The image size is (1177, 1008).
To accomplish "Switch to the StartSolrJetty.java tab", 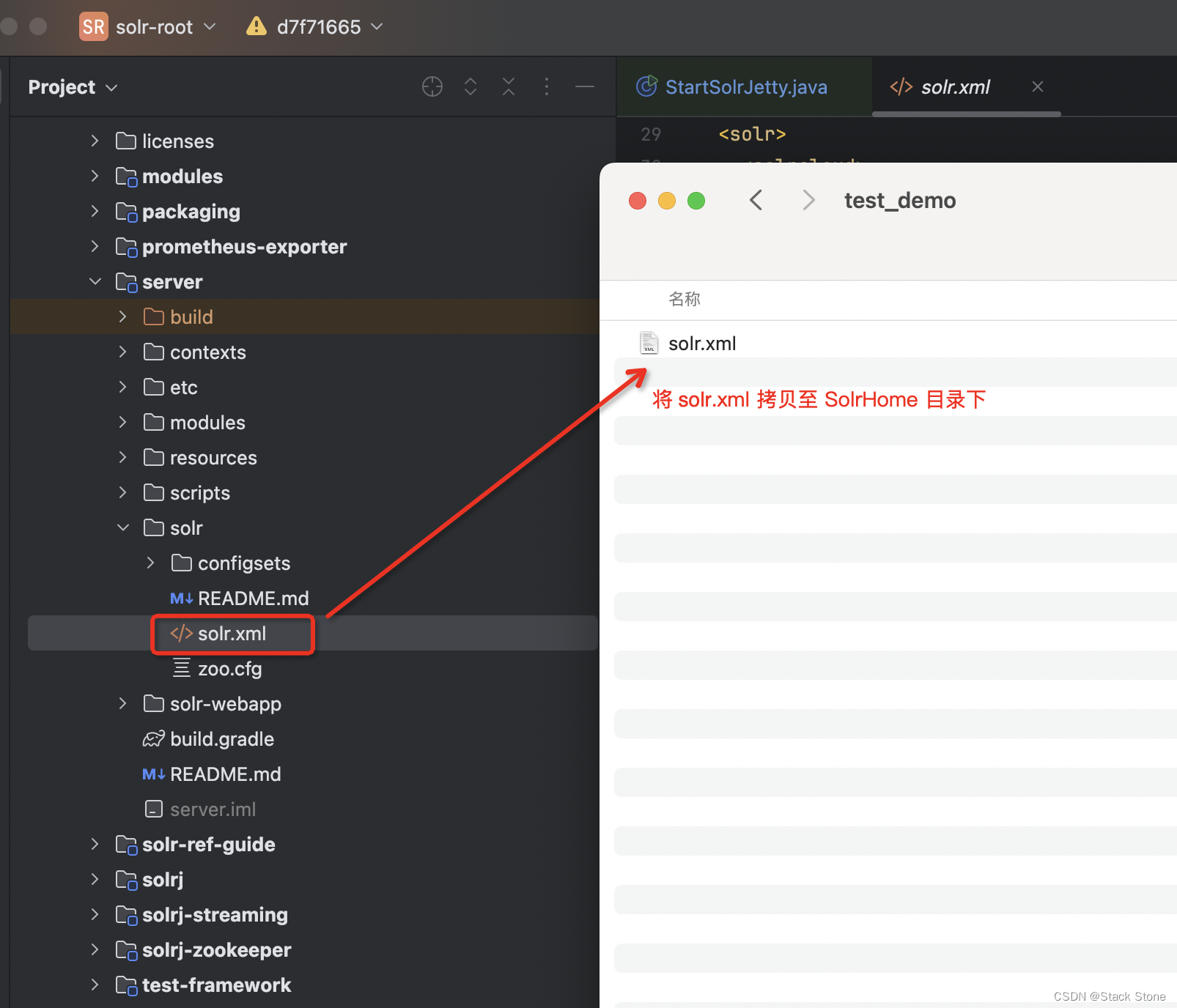I will tap(745, 87).
